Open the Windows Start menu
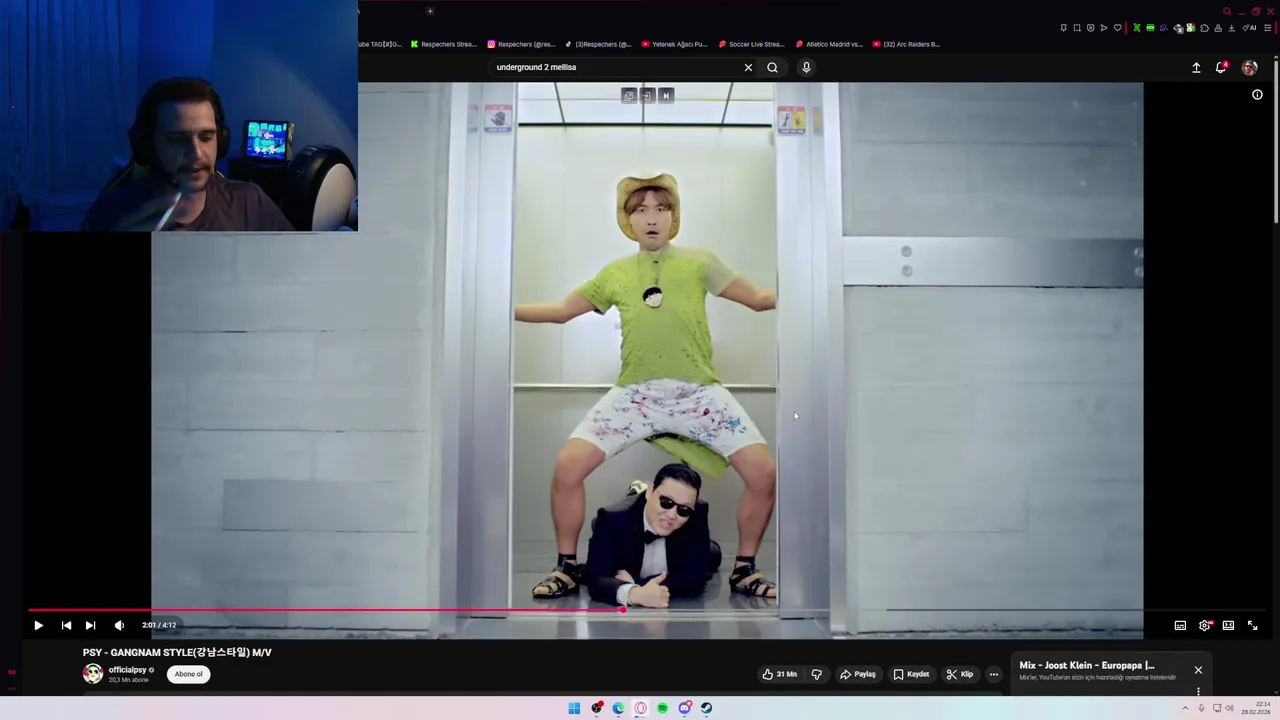 click(x=574, y=708)
